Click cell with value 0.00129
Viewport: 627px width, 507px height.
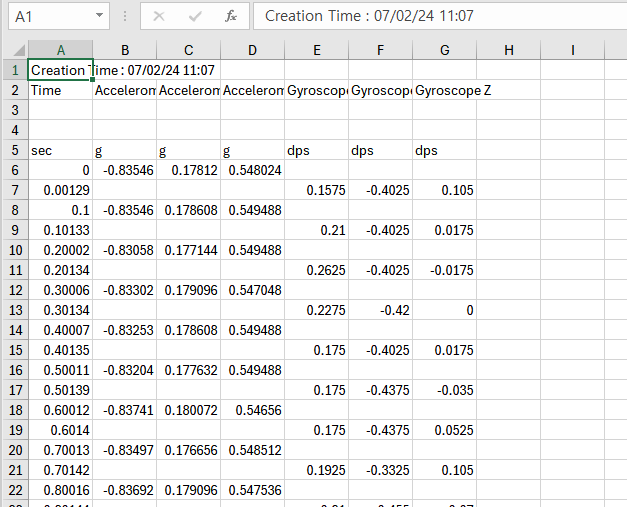(x=60, y=190)
